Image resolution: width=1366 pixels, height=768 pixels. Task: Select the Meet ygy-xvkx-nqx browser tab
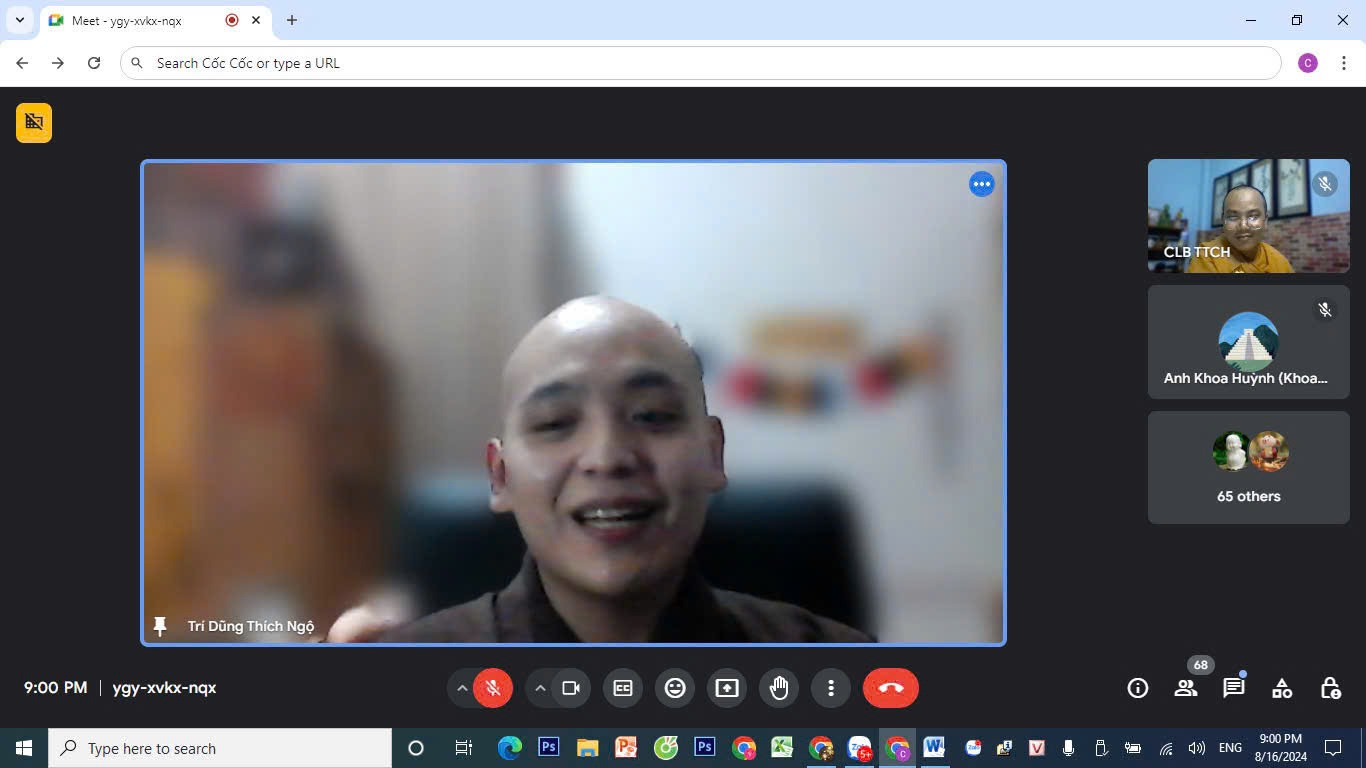point(140,20)
